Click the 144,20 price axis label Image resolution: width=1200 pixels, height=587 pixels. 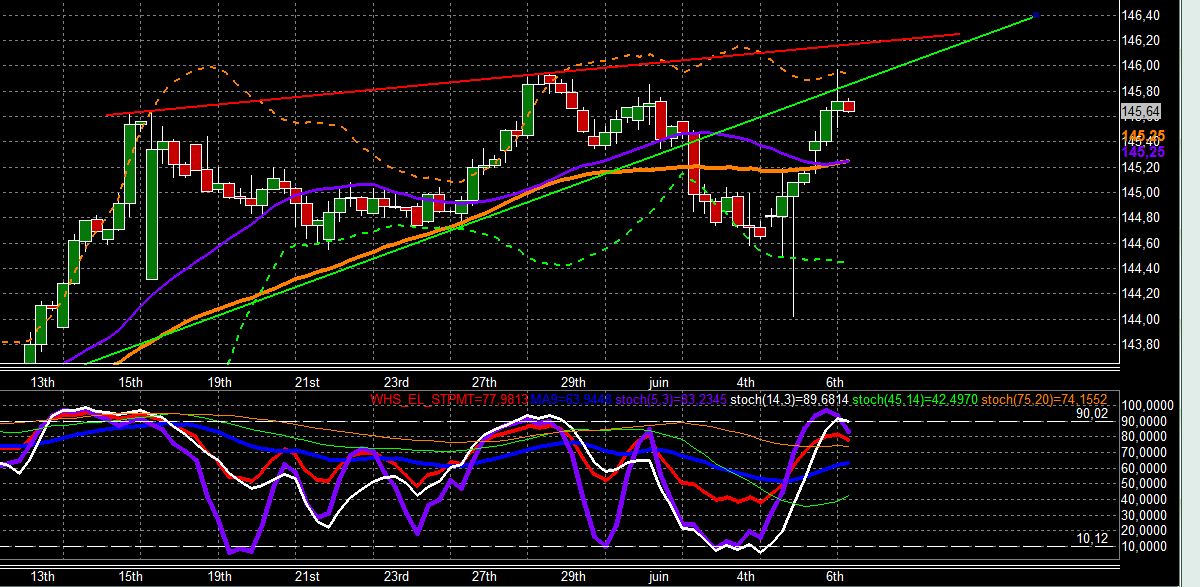1141,294
